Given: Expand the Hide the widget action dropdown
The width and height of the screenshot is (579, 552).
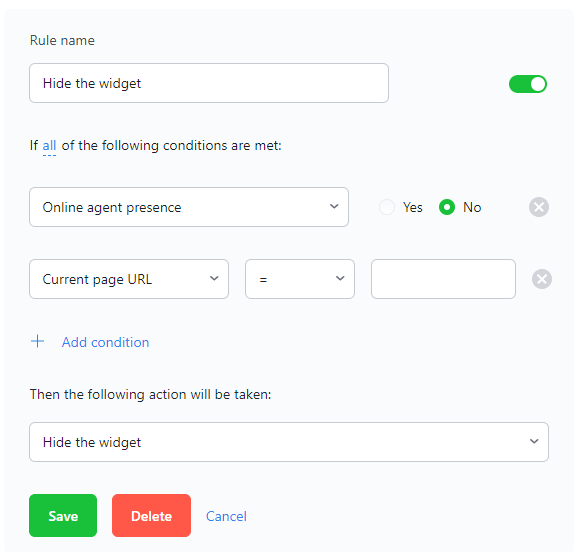Looking at the screenshot, I should click(x=289, y=442).
